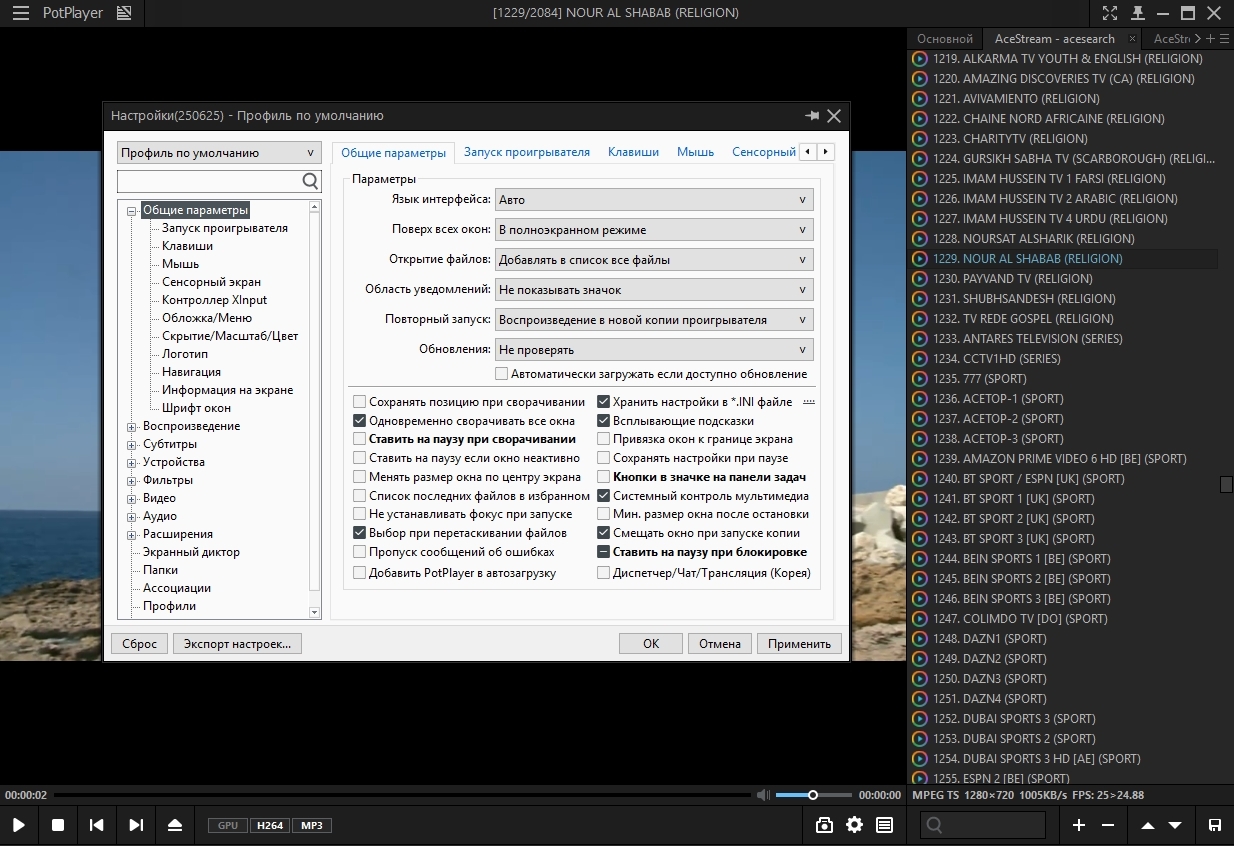Switch to the "Клавиши" tab

[634, 152]
